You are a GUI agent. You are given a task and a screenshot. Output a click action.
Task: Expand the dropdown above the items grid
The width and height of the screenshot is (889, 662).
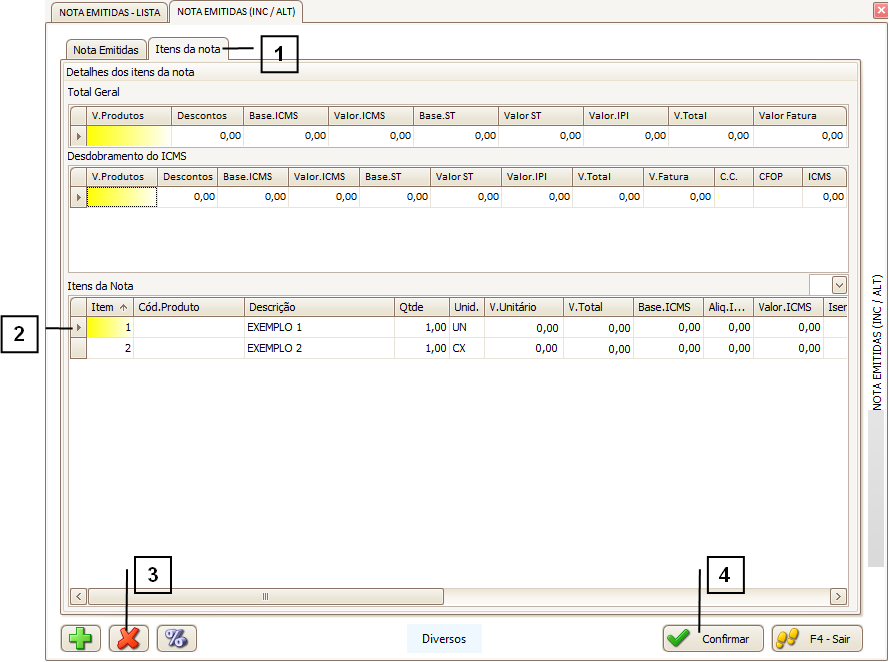(838, 286)
